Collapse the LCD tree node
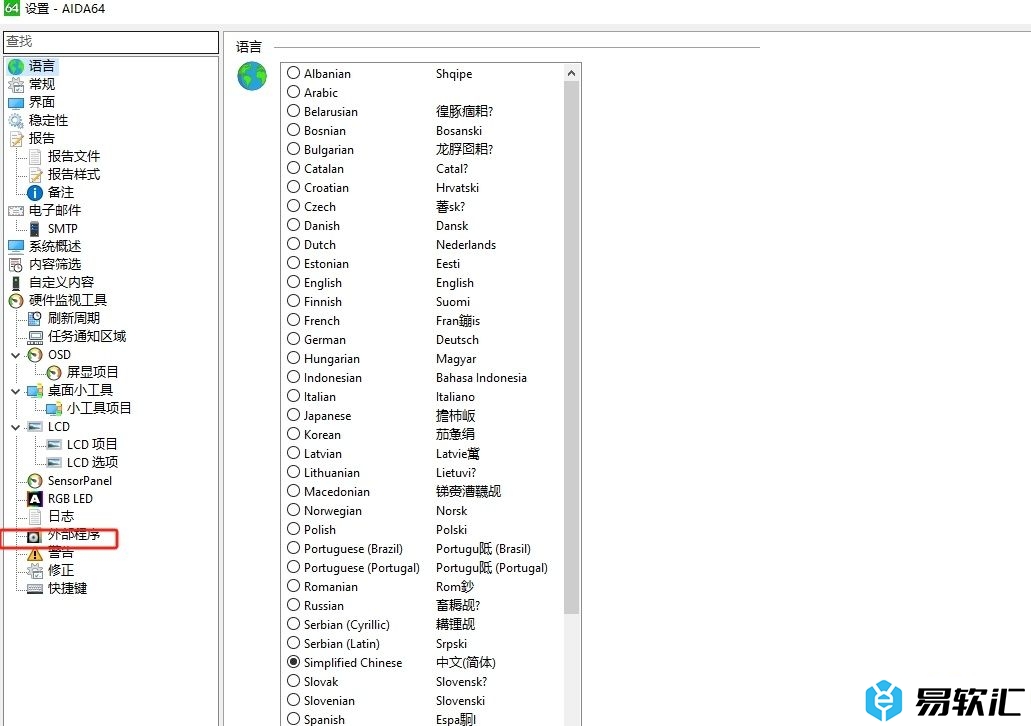The width and height of the screenshot is (1031, 726). 16,427
